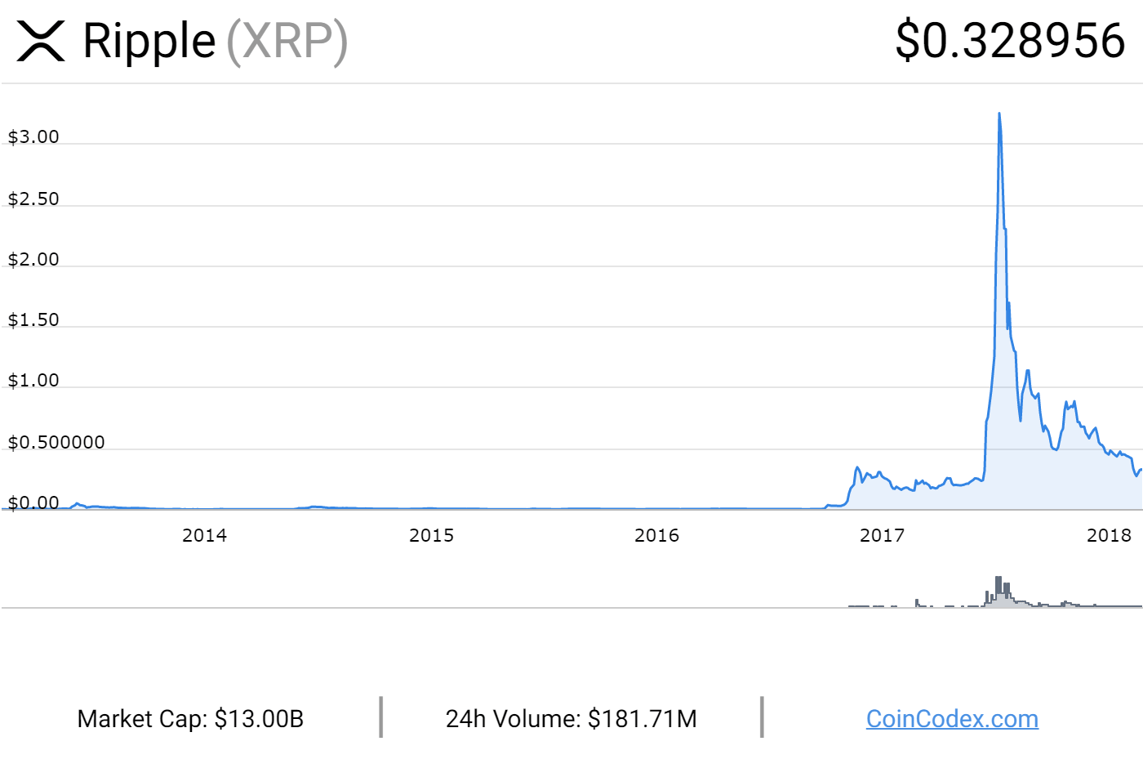Click the Market Cap $13.00B text
The height and width of the screenshot is (768, 1143).
[190, 718]
